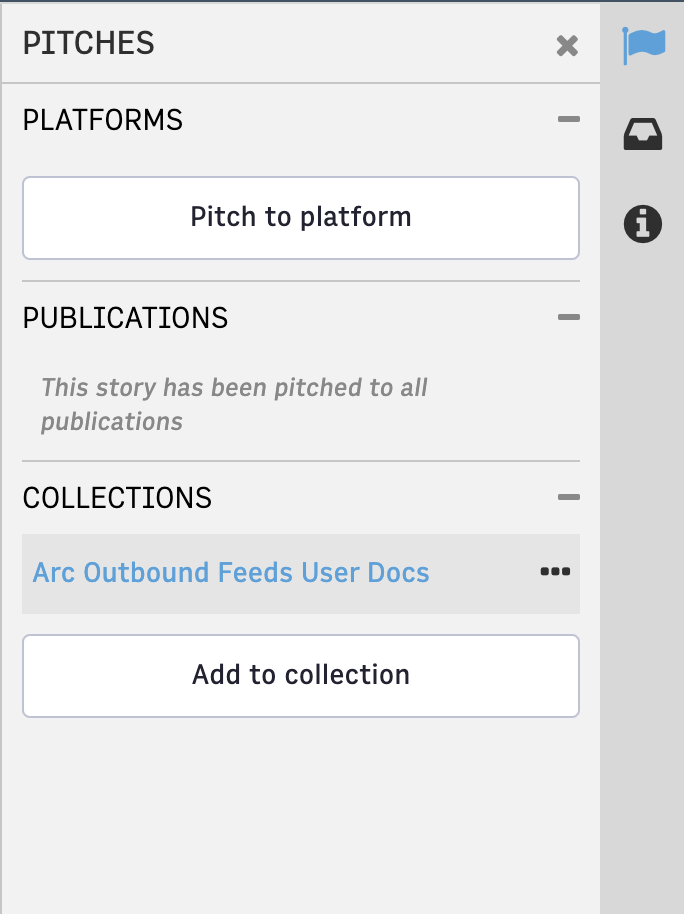684x914 pixels.
Task: Select the COLLECTIONS section heading
Action: (x=117, y=498)
